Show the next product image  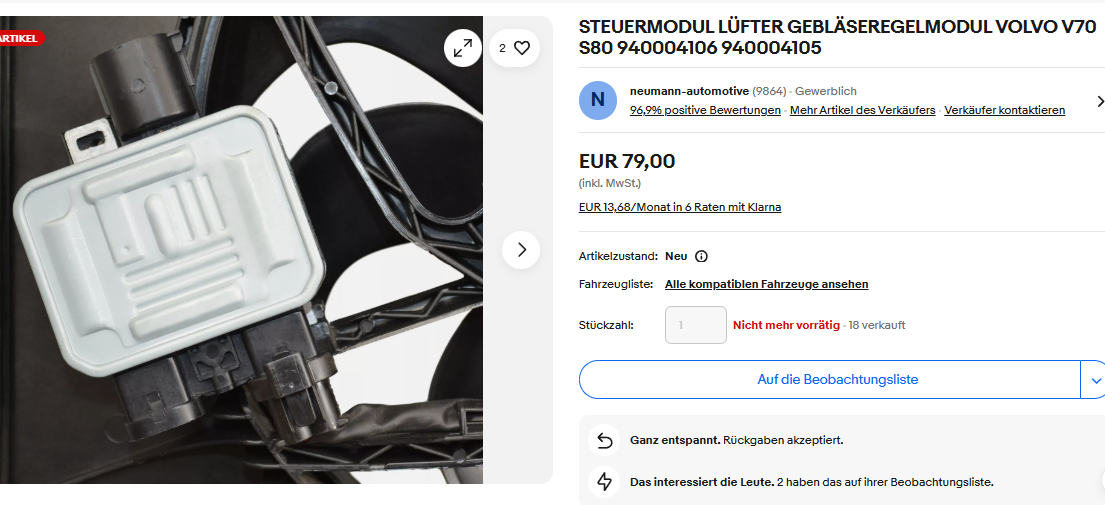521,249
